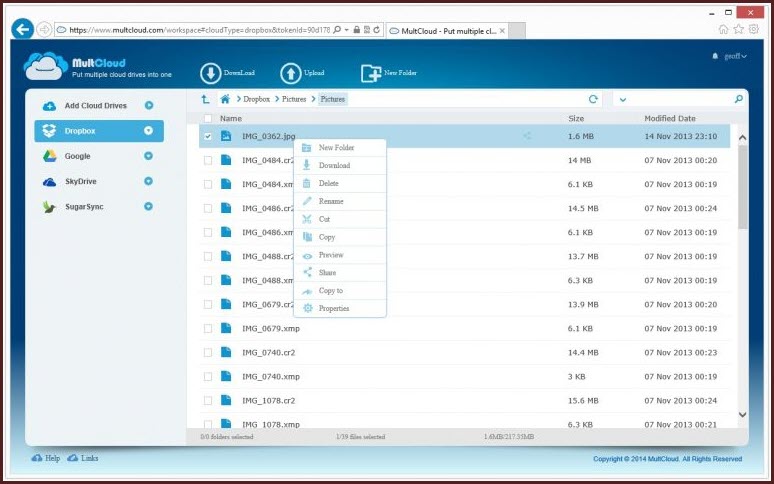This screenshot has height=484, width=774.
Task: Go up one folder level icon
Action: click(x=205, y=99)
